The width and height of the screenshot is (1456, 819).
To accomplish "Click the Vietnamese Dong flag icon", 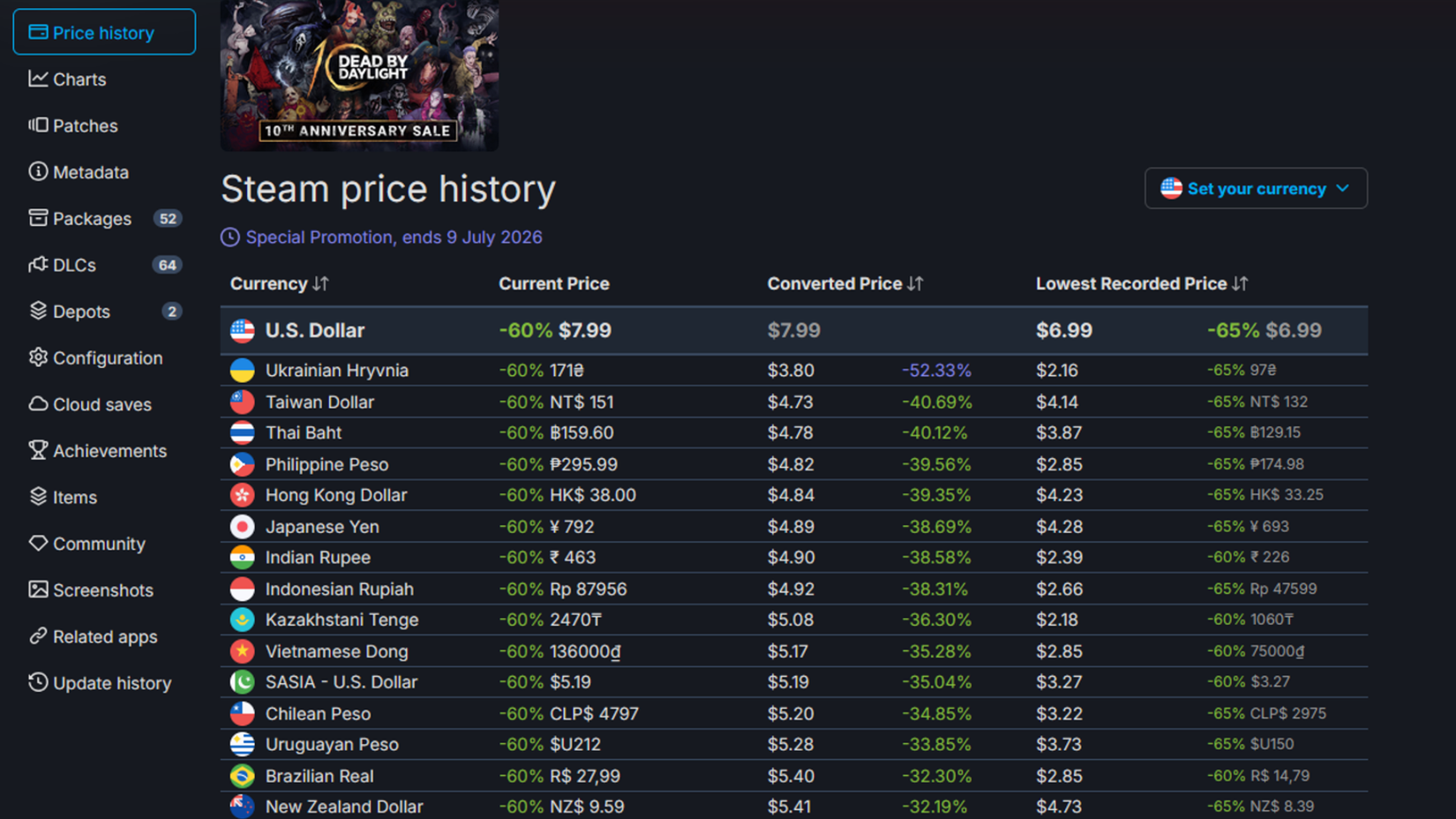I will click(x=243, y=651).
